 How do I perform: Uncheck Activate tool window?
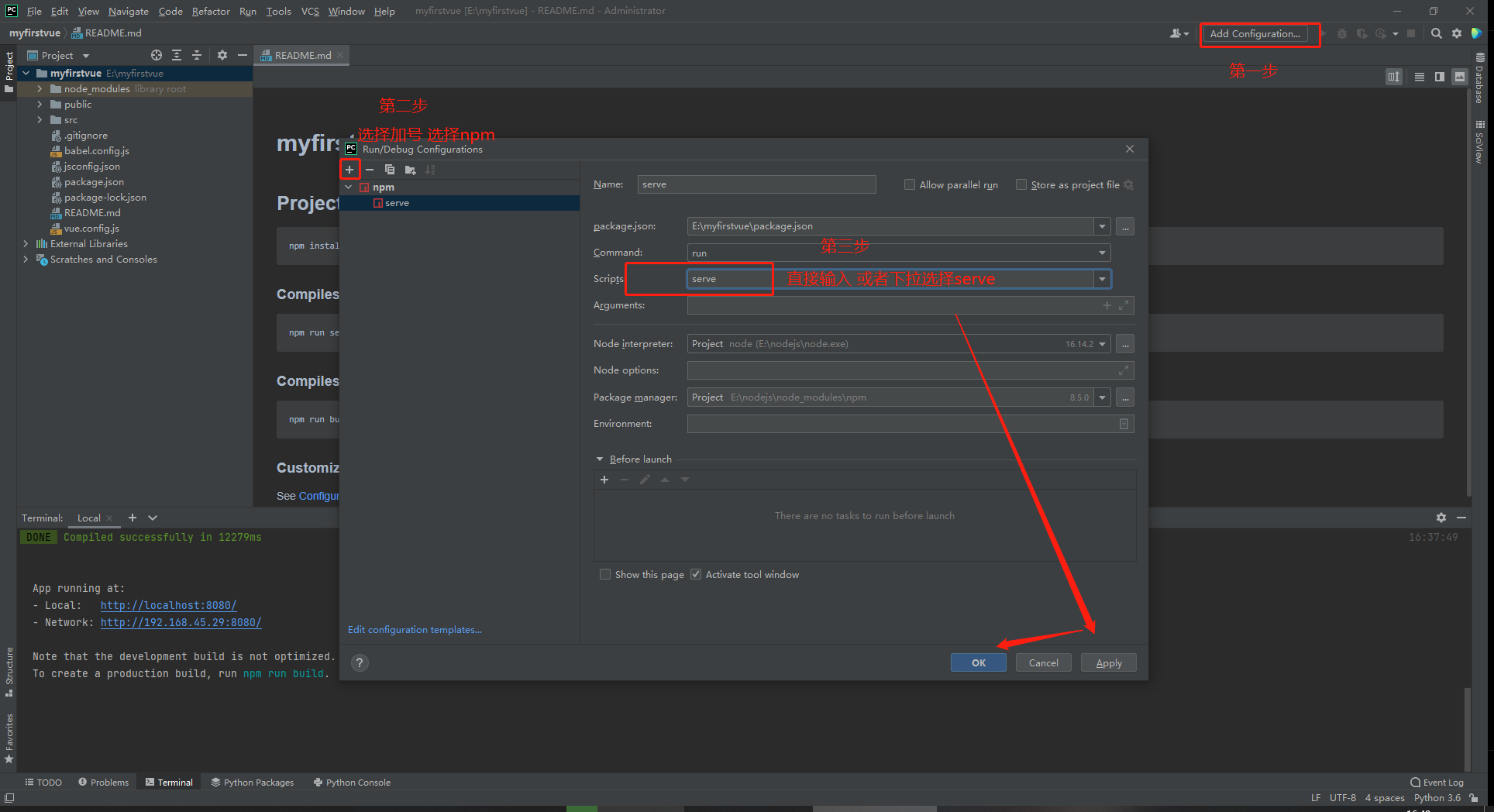(x=696, y=575)
